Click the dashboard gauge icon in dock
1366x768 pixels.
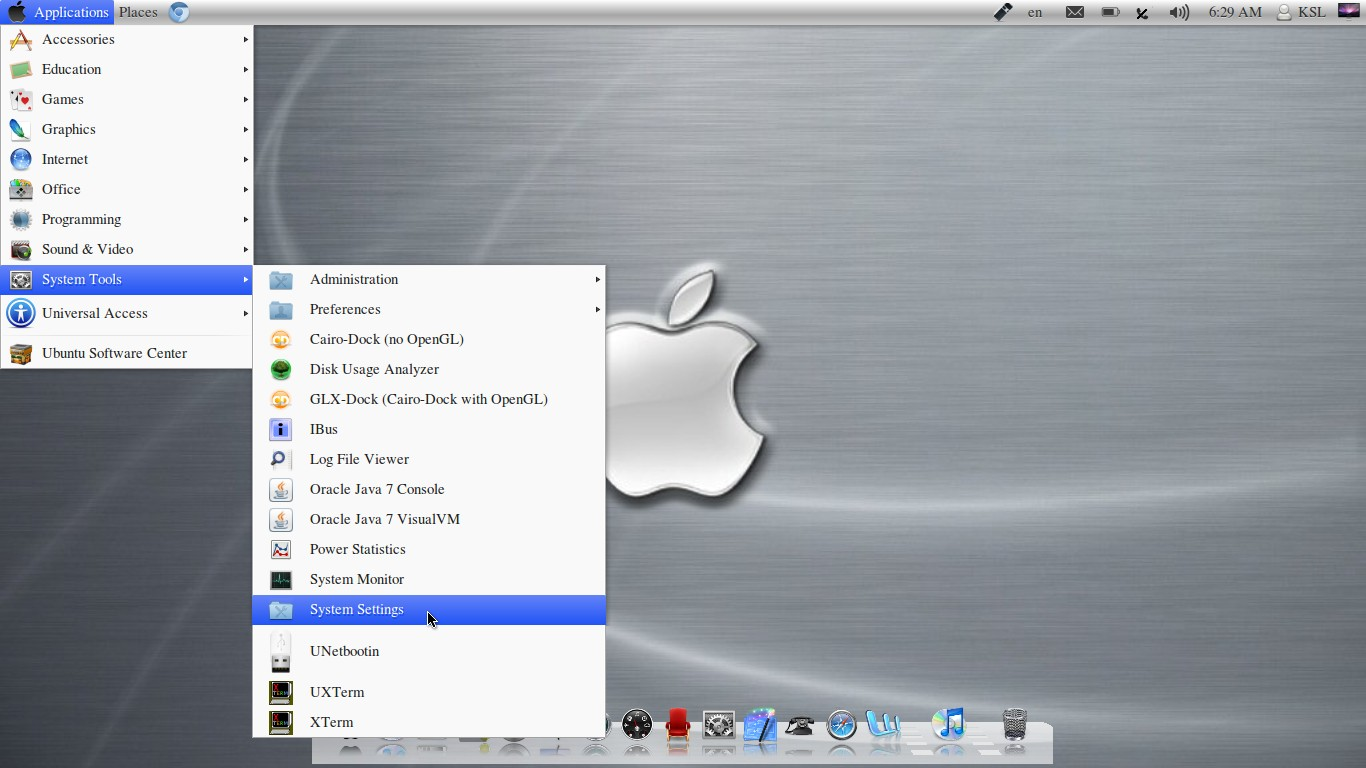pyautogui.click(x=637, y=724)
